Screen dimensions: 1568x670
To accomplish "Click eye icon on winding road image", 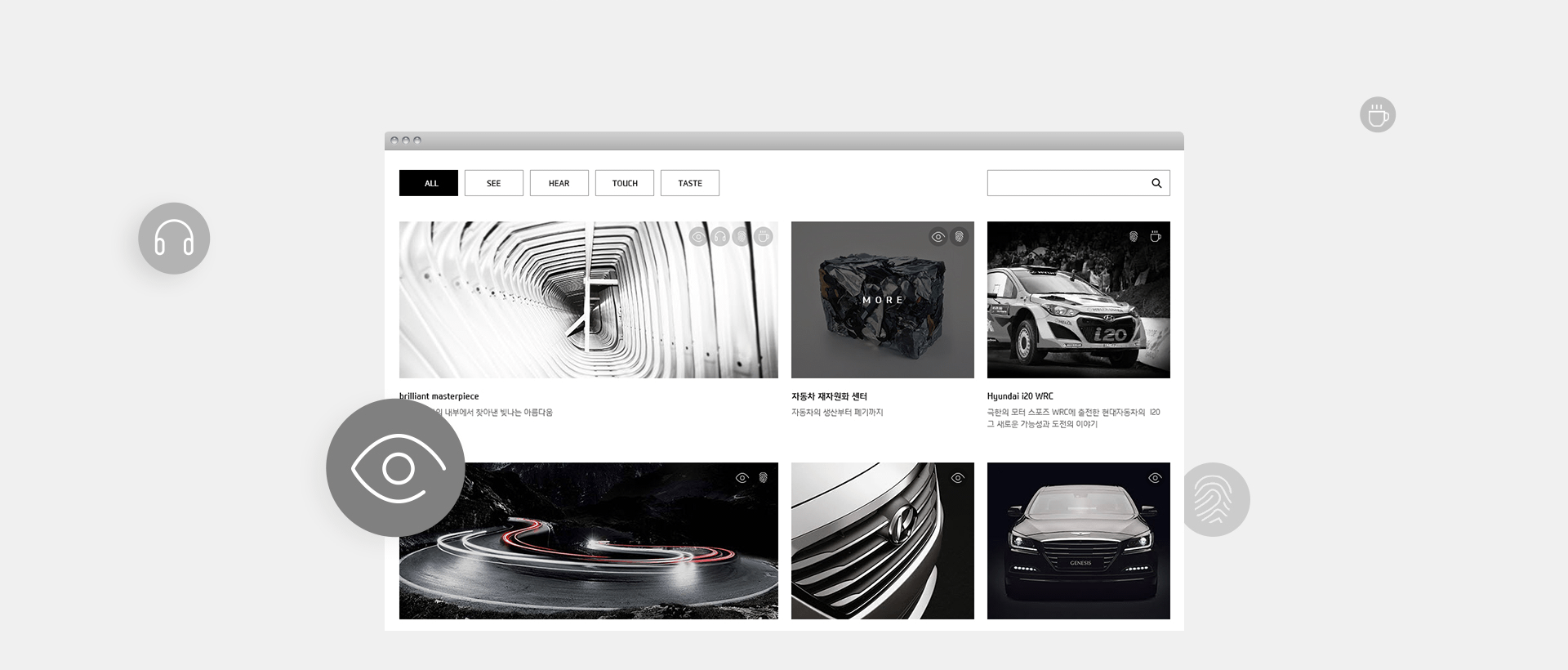I will (x=742, y=478).
